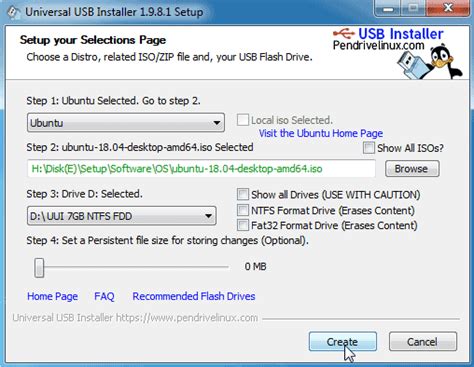Click the Create button
The height and width of the screenshot is (367, 474).
pyautogui.click(x=343, y=342)
